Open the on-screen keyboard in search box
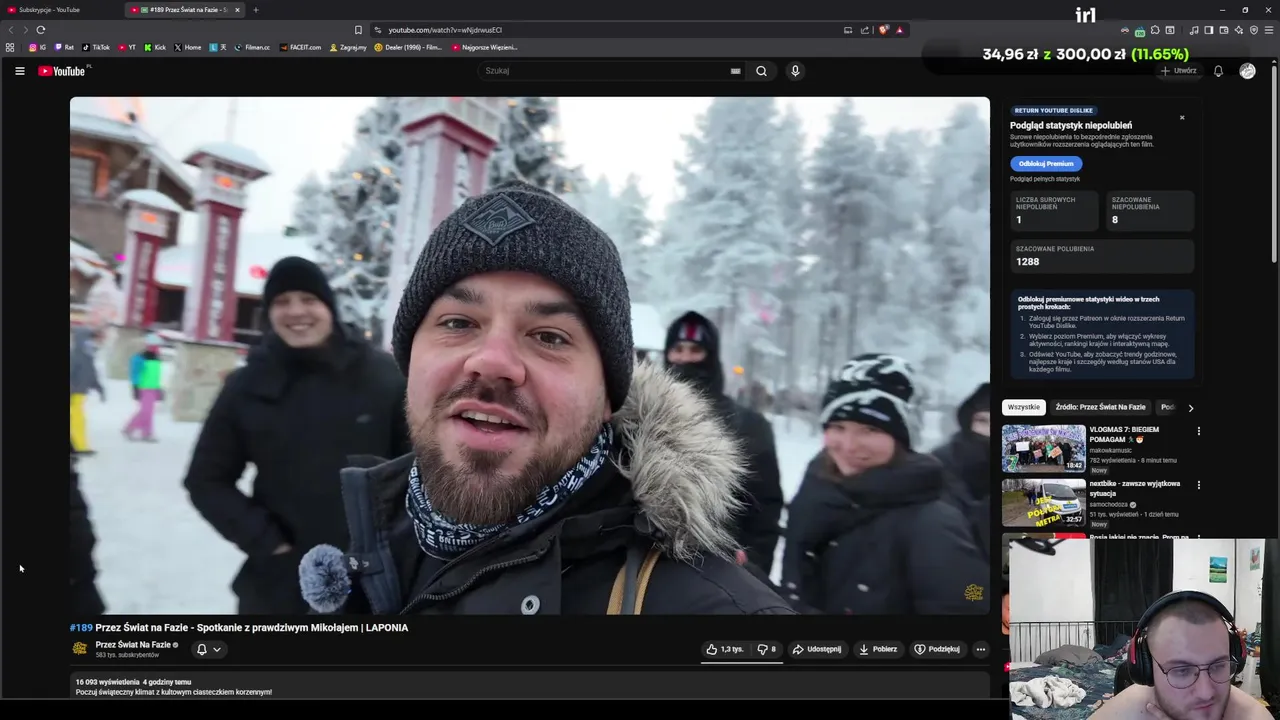The height and width of the screenshot is (720, 1280). pos(735,71)
